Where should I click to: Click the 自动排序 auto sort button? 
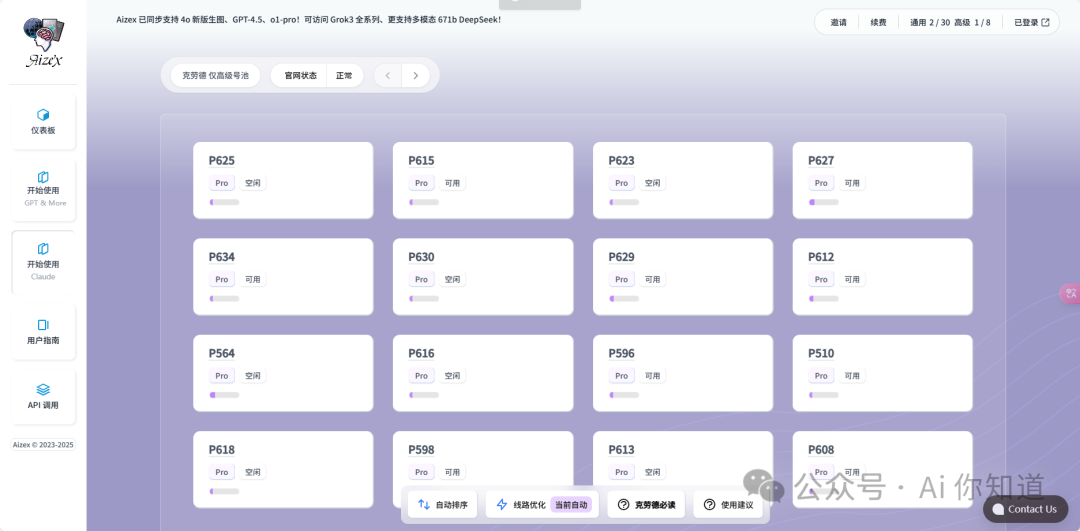click(442, 505)
